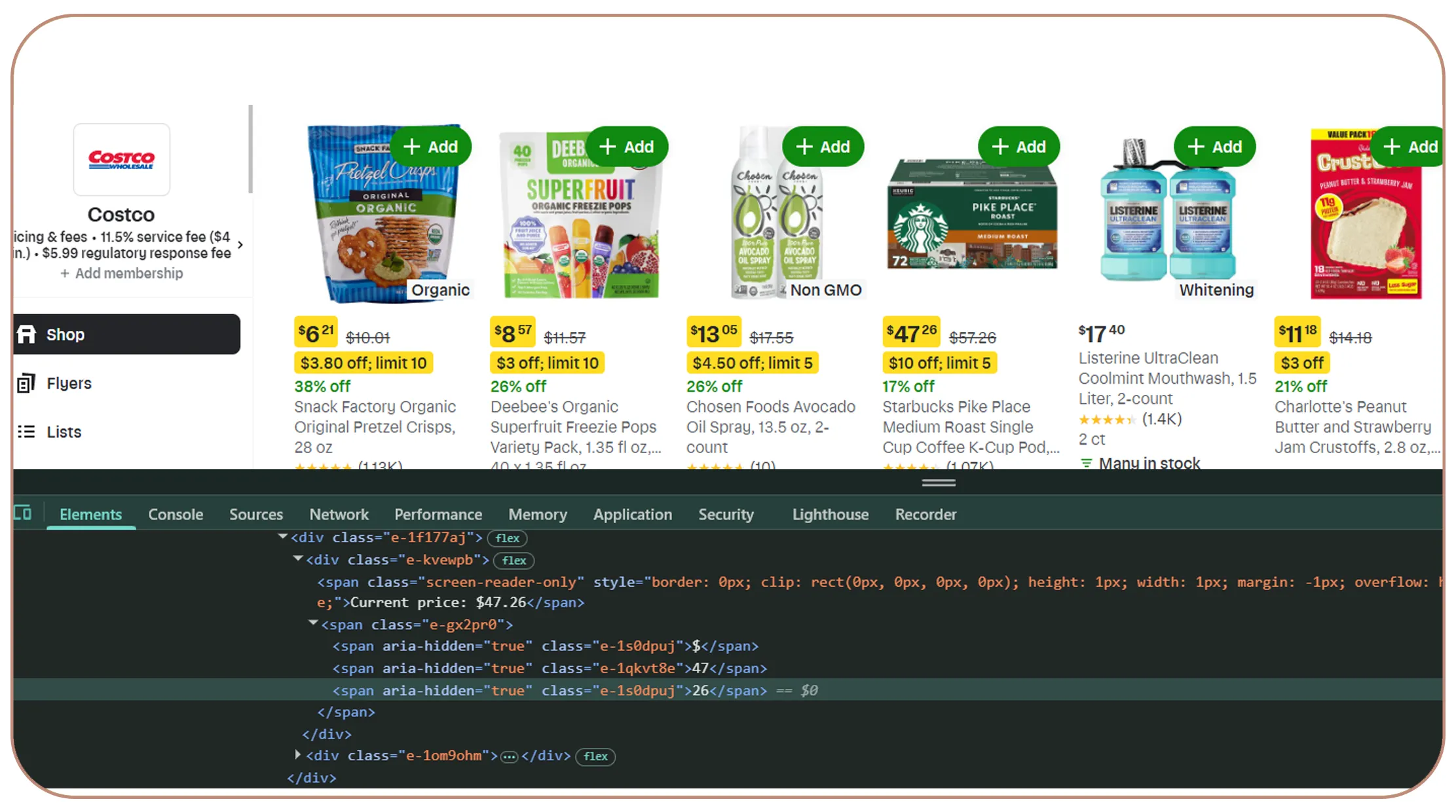The height and width of the screenshot is (812, 1456).
Task: Expand the div e-1om9ohm node
Action: point(298,754)
